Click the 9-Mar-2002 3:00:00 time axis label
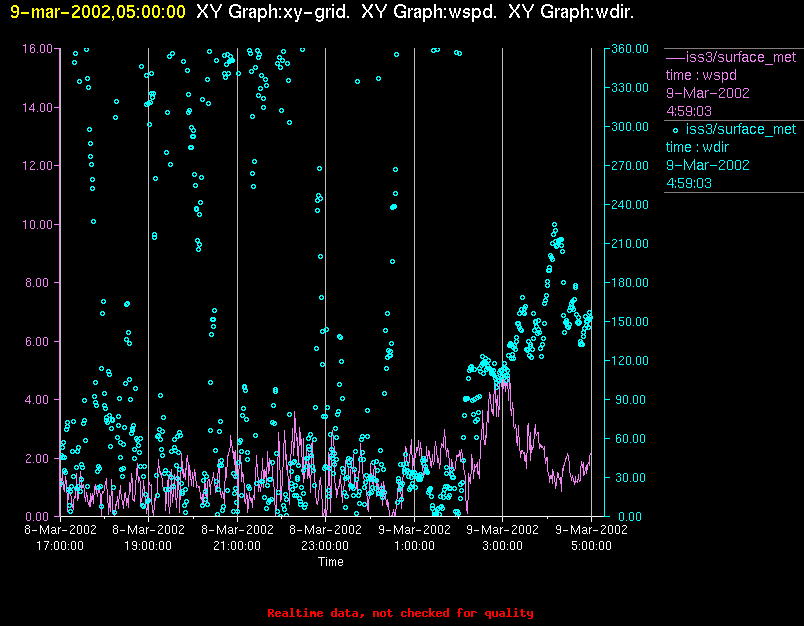This screenshot has width=804, height=626. (x=502, y=537)
